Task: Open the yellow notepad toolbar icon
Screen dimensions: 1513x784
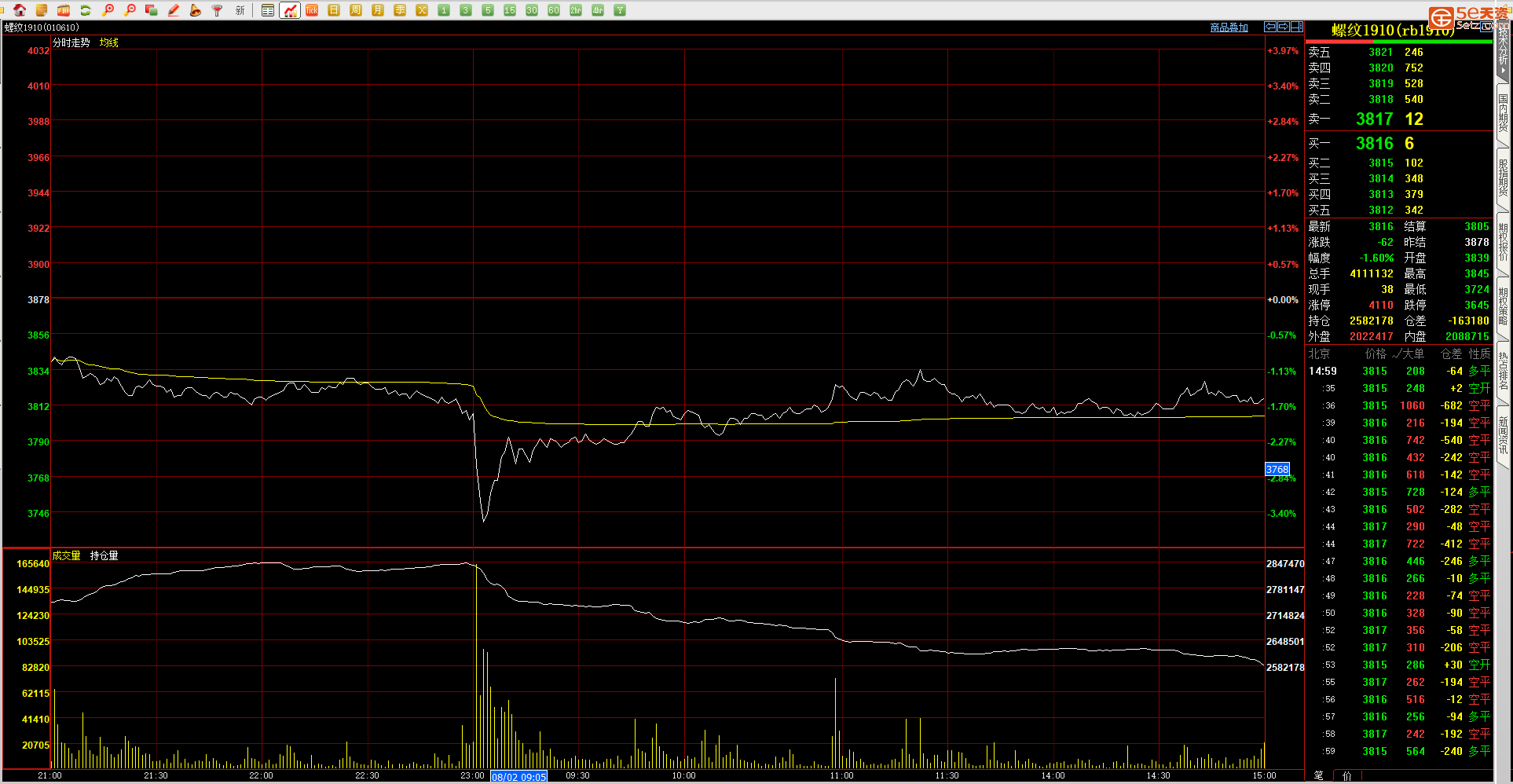Action: coord(42,10)
